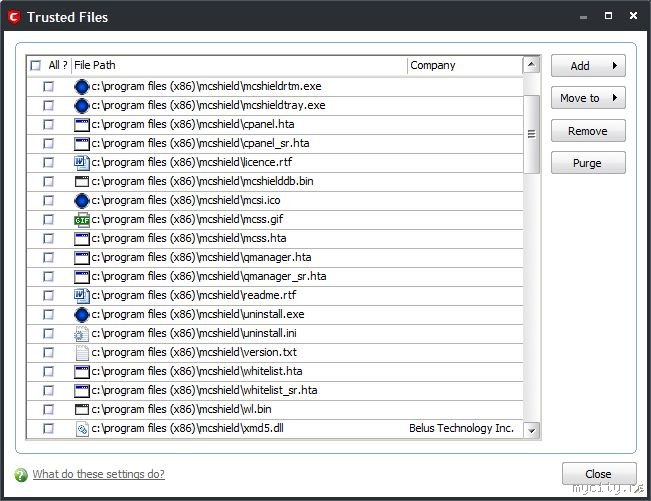Viewport: 651px width, 501px height.
Task: Click the mcsi.ico file icon
Action: 82,200
